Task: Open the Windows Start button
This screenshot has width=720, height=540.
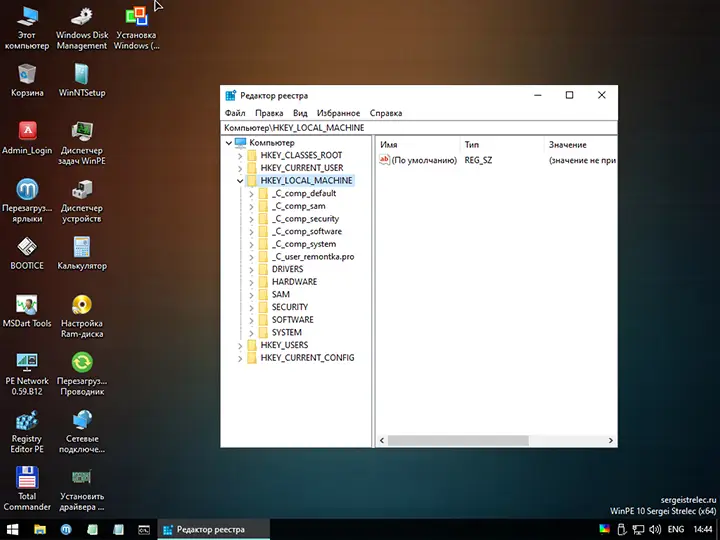Action: coord(12,529)
